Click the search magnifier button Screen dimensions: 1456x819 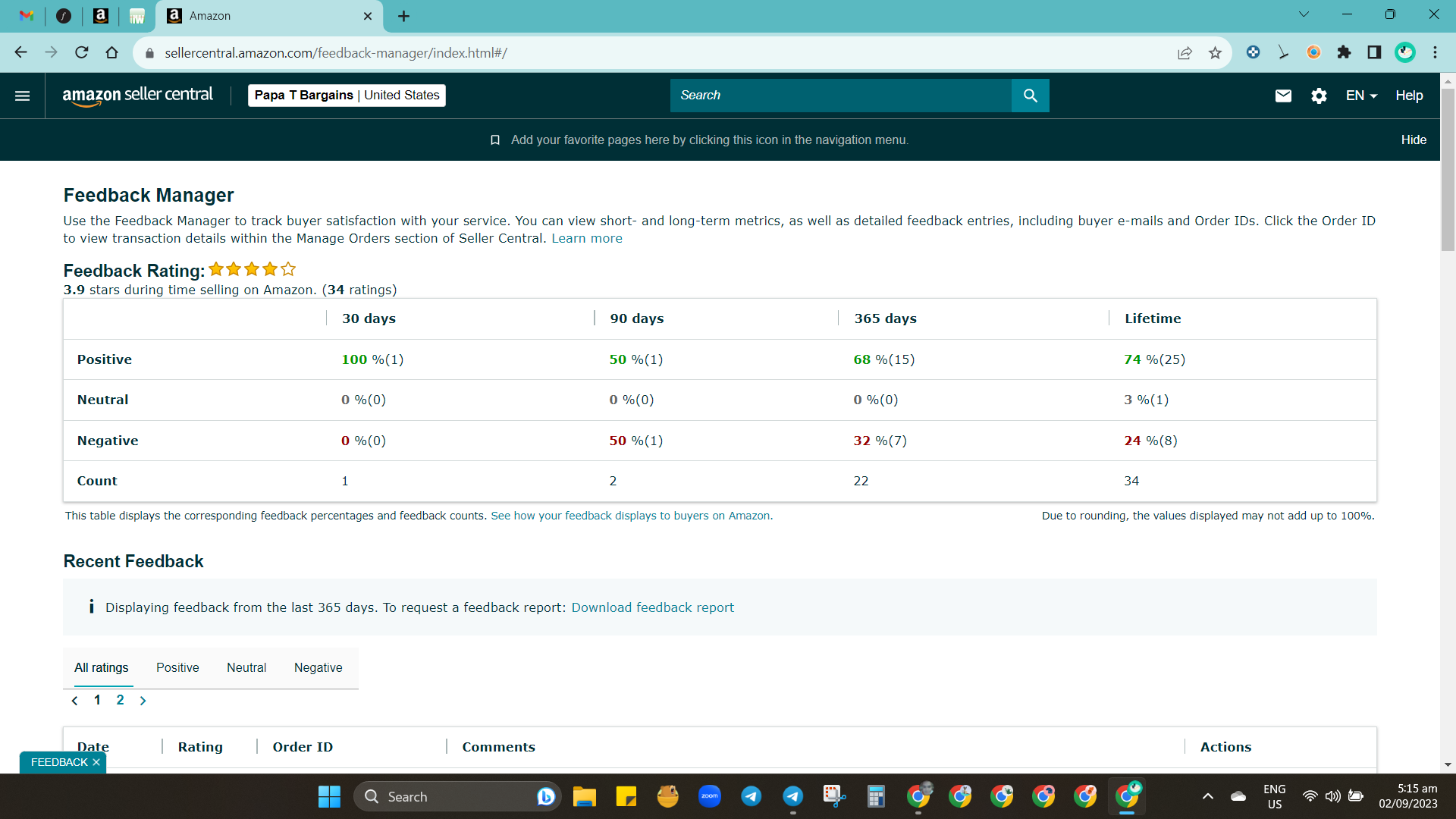[1030, 96]
